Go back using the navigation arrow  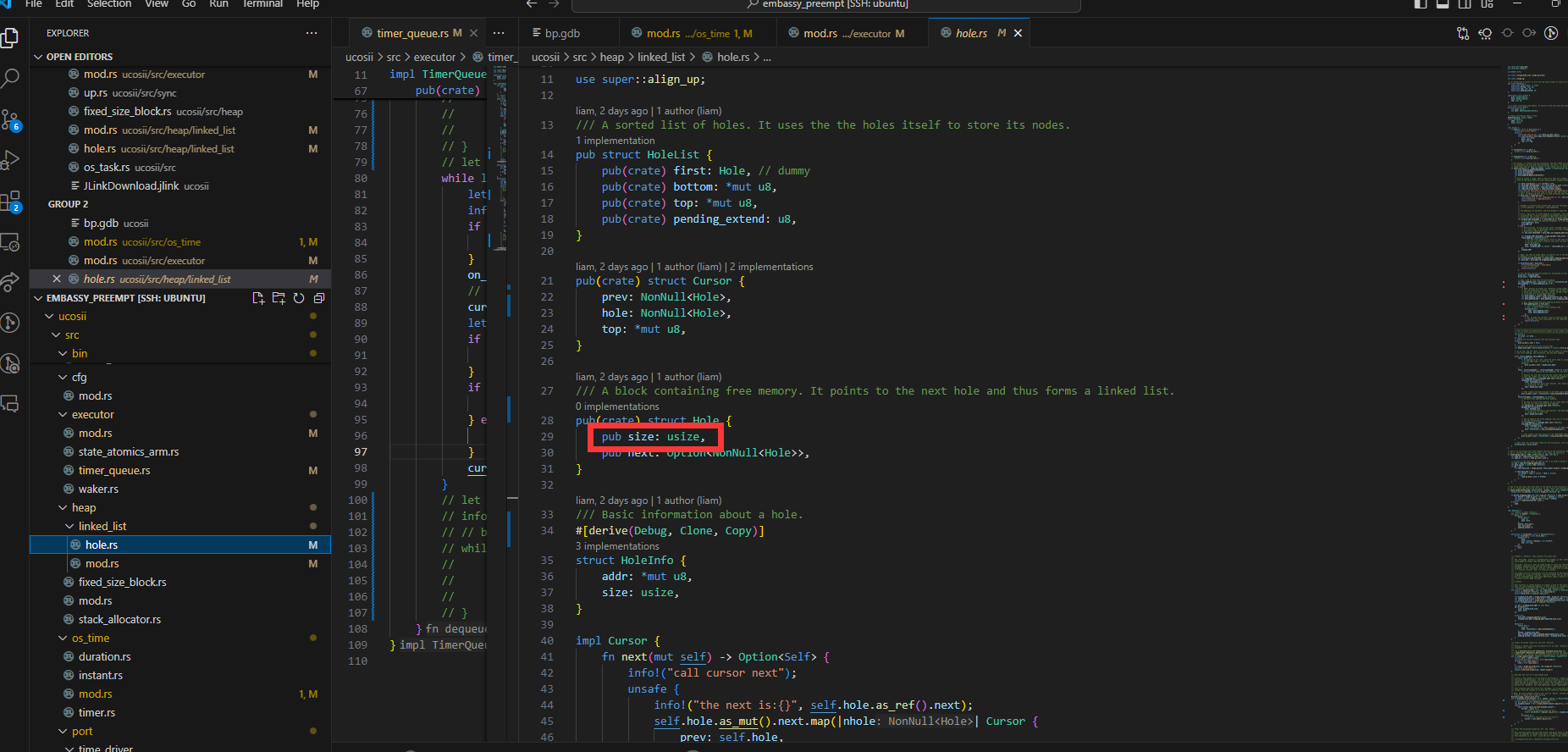click(x=532, y=4)
